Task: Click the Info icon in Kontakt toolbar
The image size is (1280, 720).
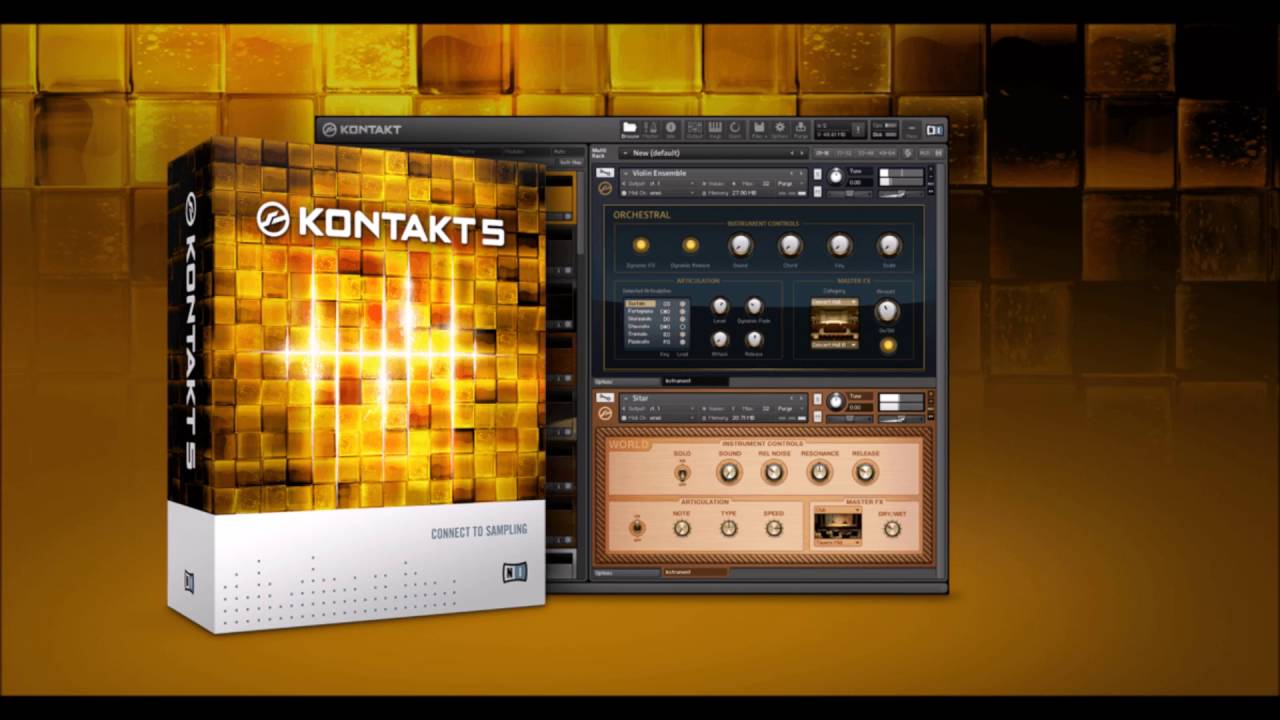Action: click(x=670, y=129)
